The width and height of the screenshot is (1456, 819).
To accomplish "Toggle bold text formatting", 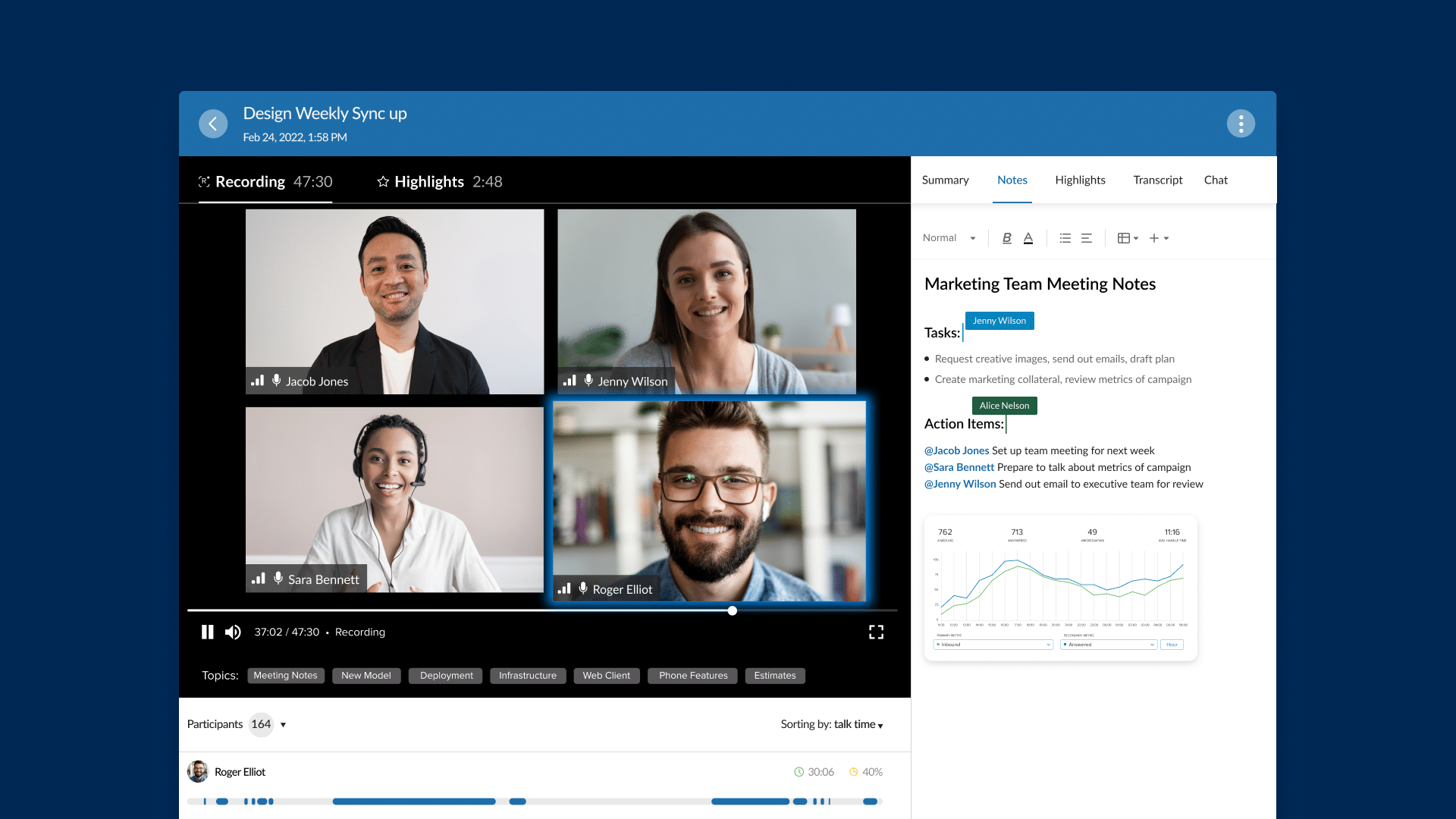I will [x=1006, y=238].
